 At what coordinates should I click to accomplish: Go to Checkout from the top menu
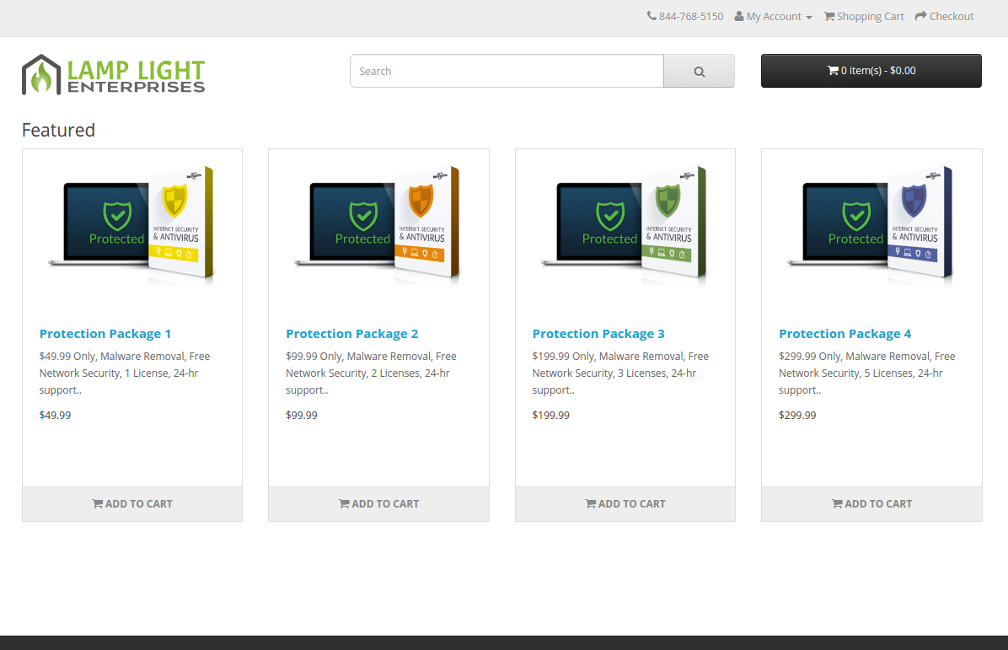[951, 16]
